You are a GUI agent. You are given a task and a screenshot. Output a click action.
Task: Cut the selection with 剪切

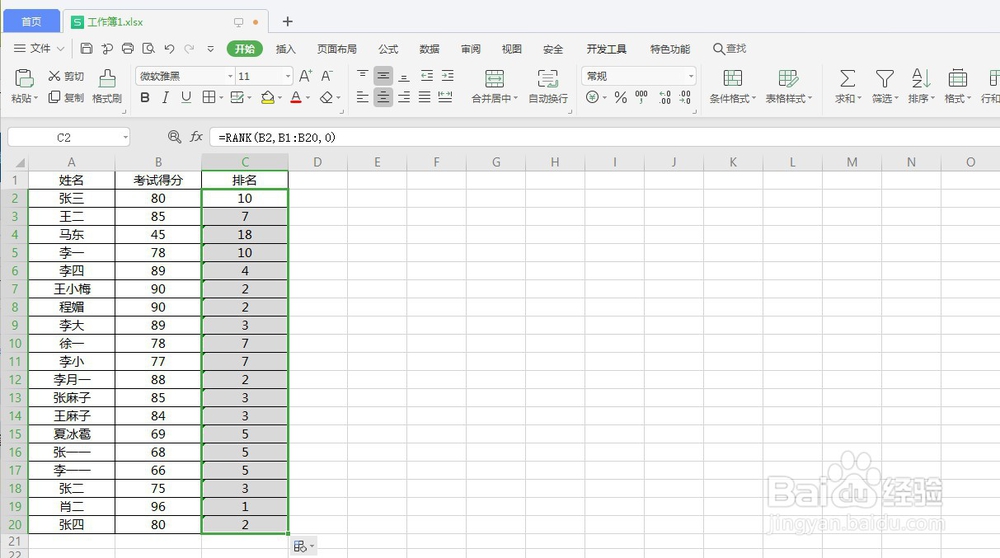tap(66, 77)
